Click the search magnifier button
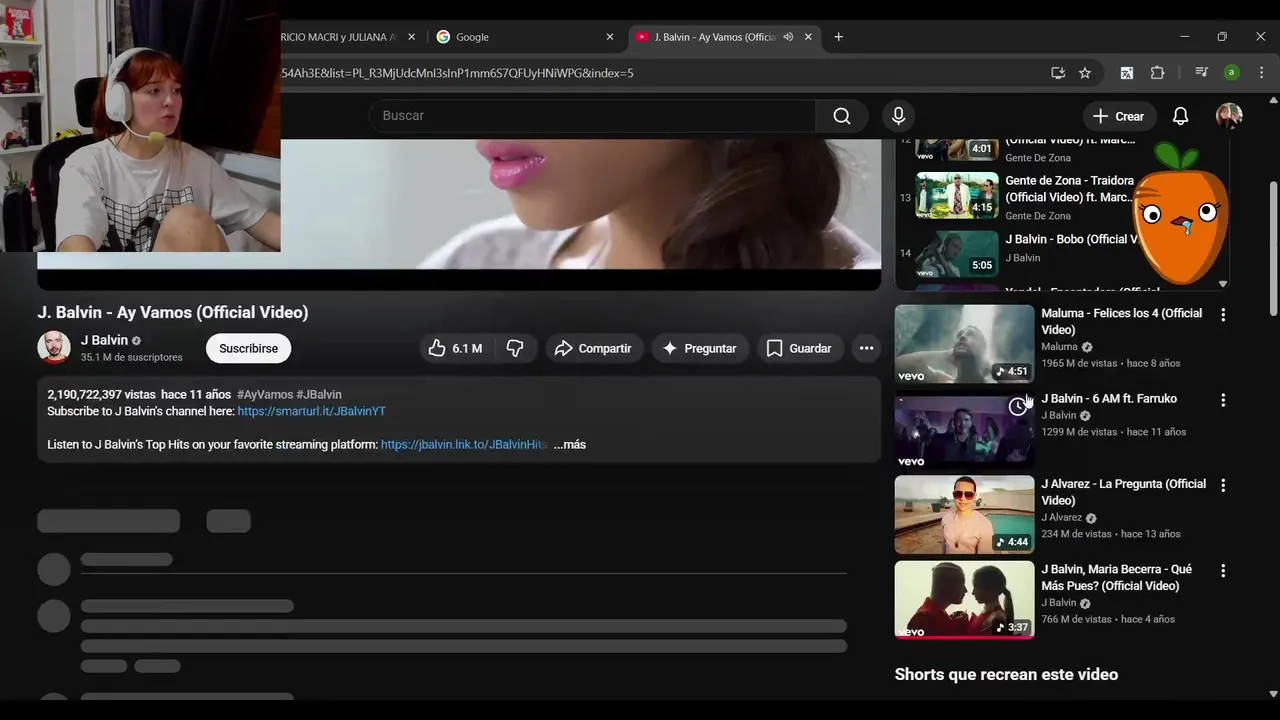1280x720 pixels. pyautogui.click(x=842, y=116)
